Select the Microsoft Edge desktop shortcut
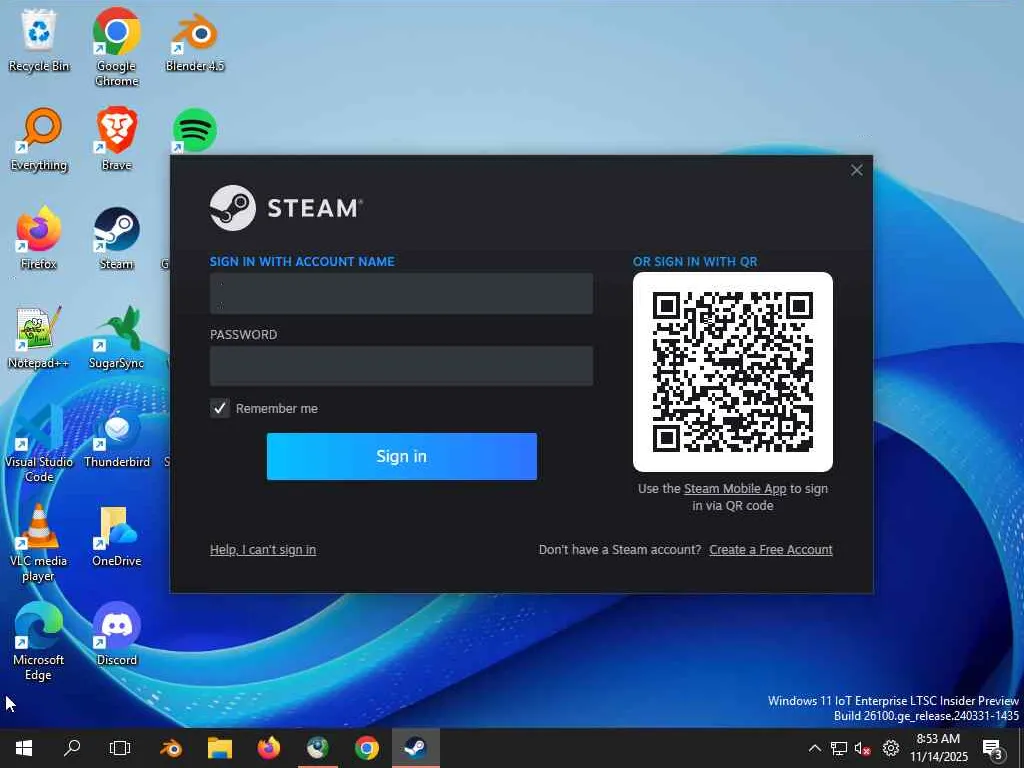 click(39, 643)
